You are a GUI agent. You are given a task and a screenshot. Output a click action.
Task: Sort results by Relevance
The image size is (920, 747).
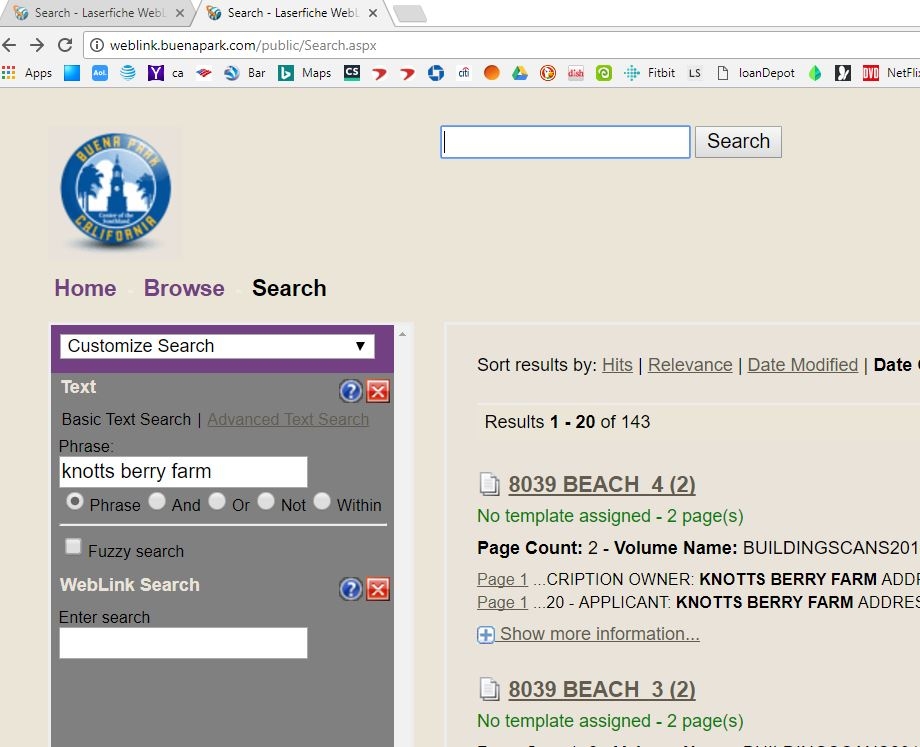(690, 365)
